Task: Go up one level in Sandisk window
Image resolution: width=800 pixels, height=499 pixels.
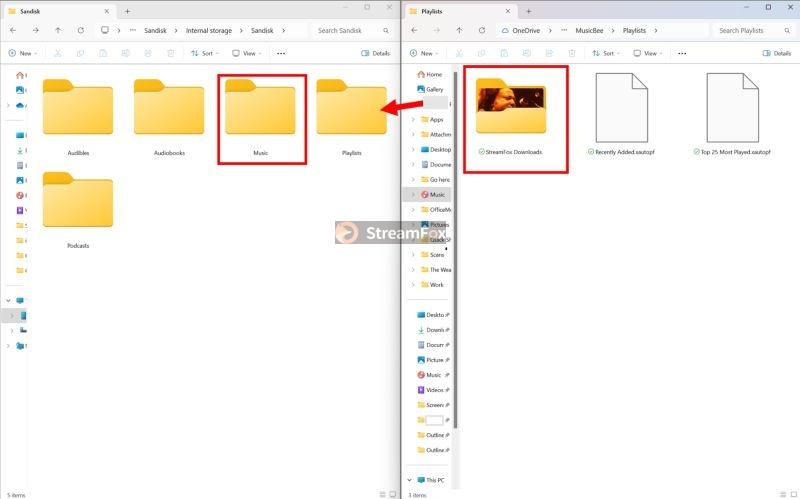Action: pyautogui.click(x=58, y=31)
